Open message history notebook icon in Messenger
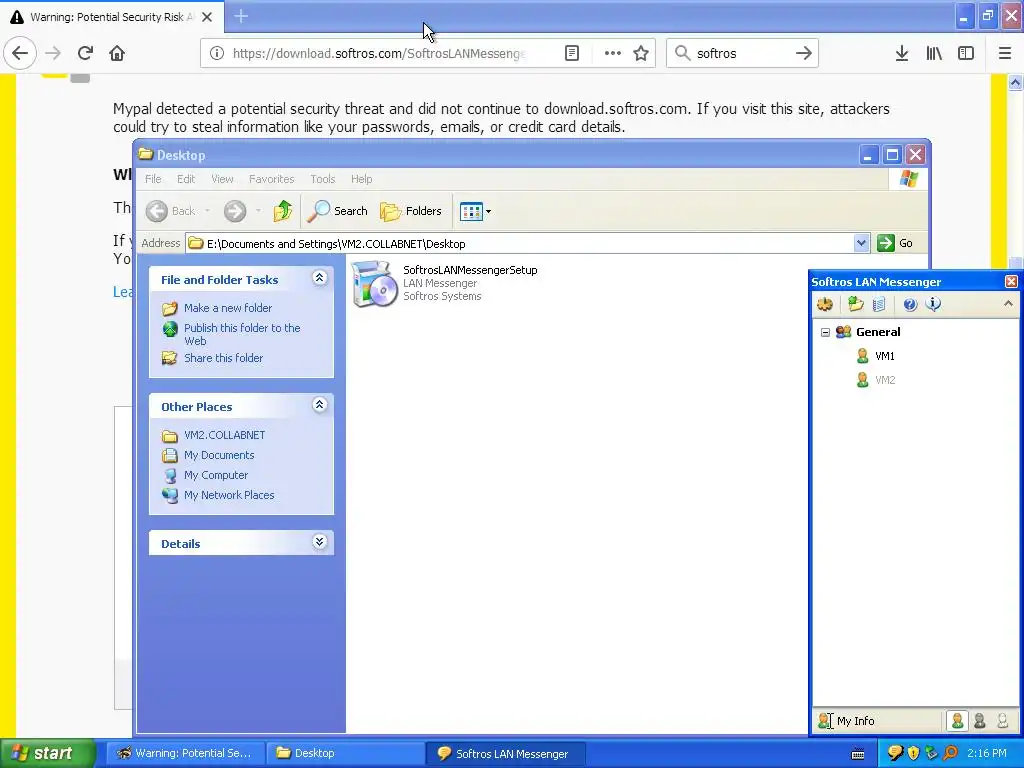Image resolution: width=1024 pixels, height=768 pixels. click(879, 304)
